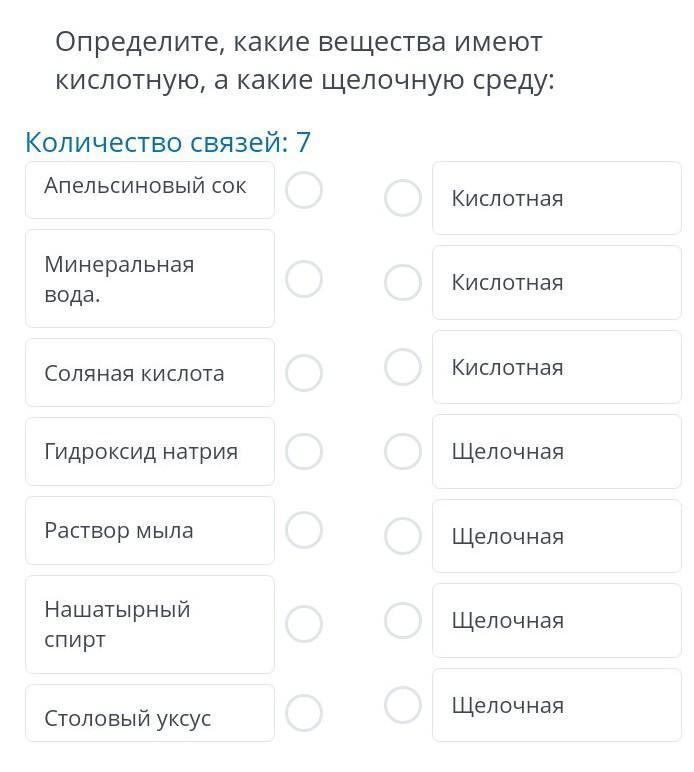Click the Соляная кислота item box

coord(150,373)
